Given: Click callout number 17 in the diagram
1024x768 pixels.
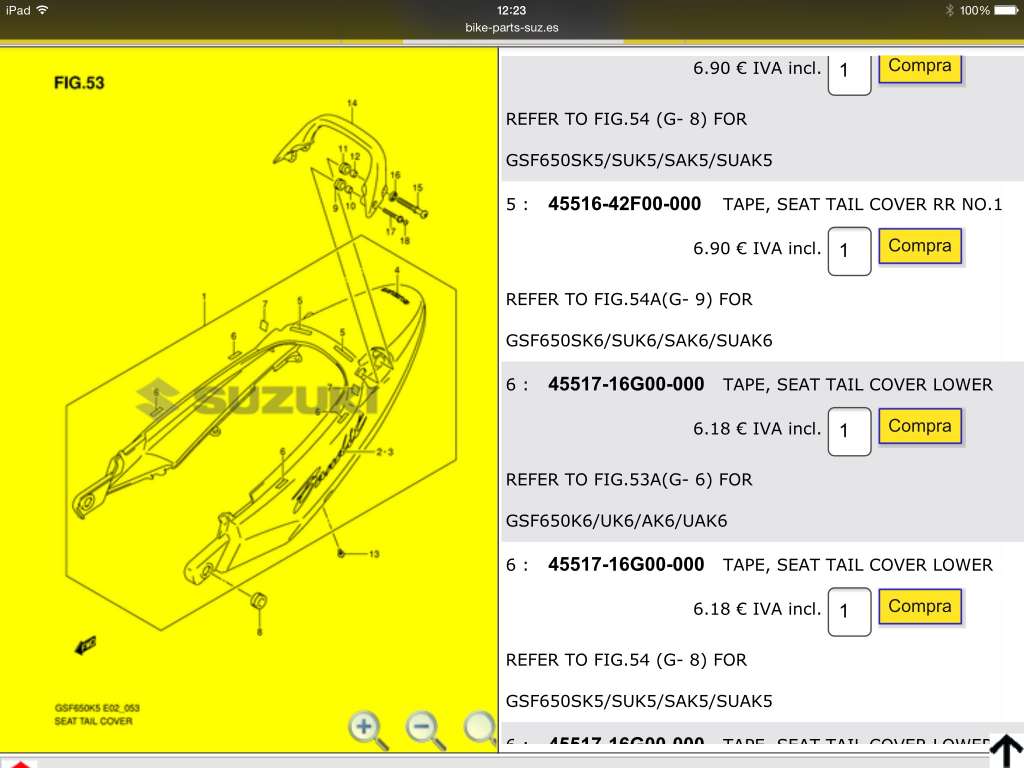Looking at the screenshot, I should click(391, 231).
